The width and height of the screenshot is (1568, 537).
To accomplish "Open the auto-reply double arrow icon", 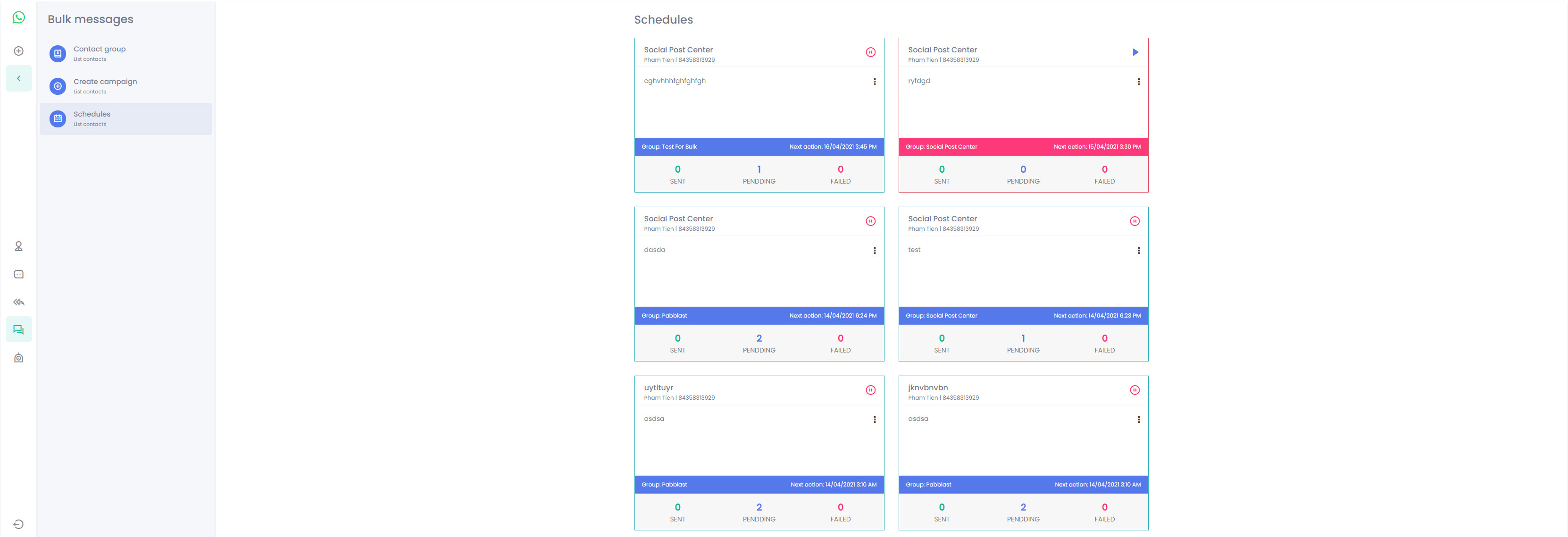I will [x=19, y=302].
